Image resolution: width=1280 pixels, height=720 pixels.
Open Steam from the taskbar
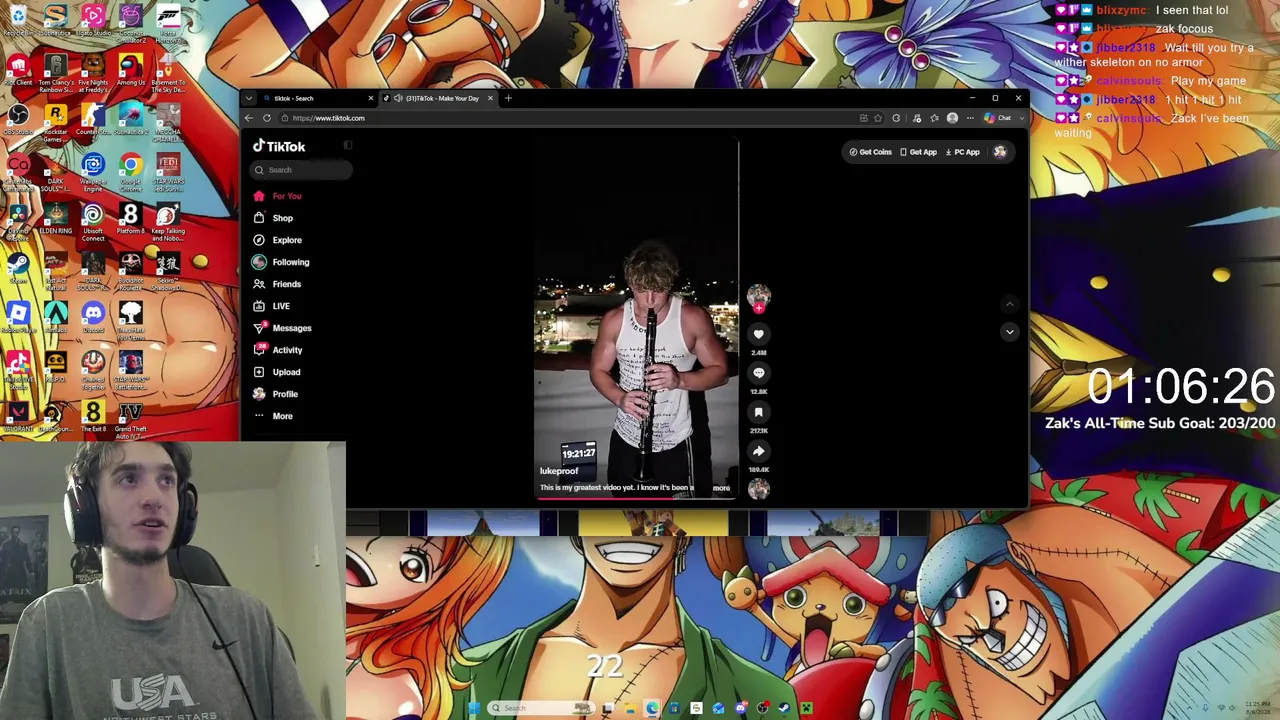pyautogui.click(x=784, y=708)
